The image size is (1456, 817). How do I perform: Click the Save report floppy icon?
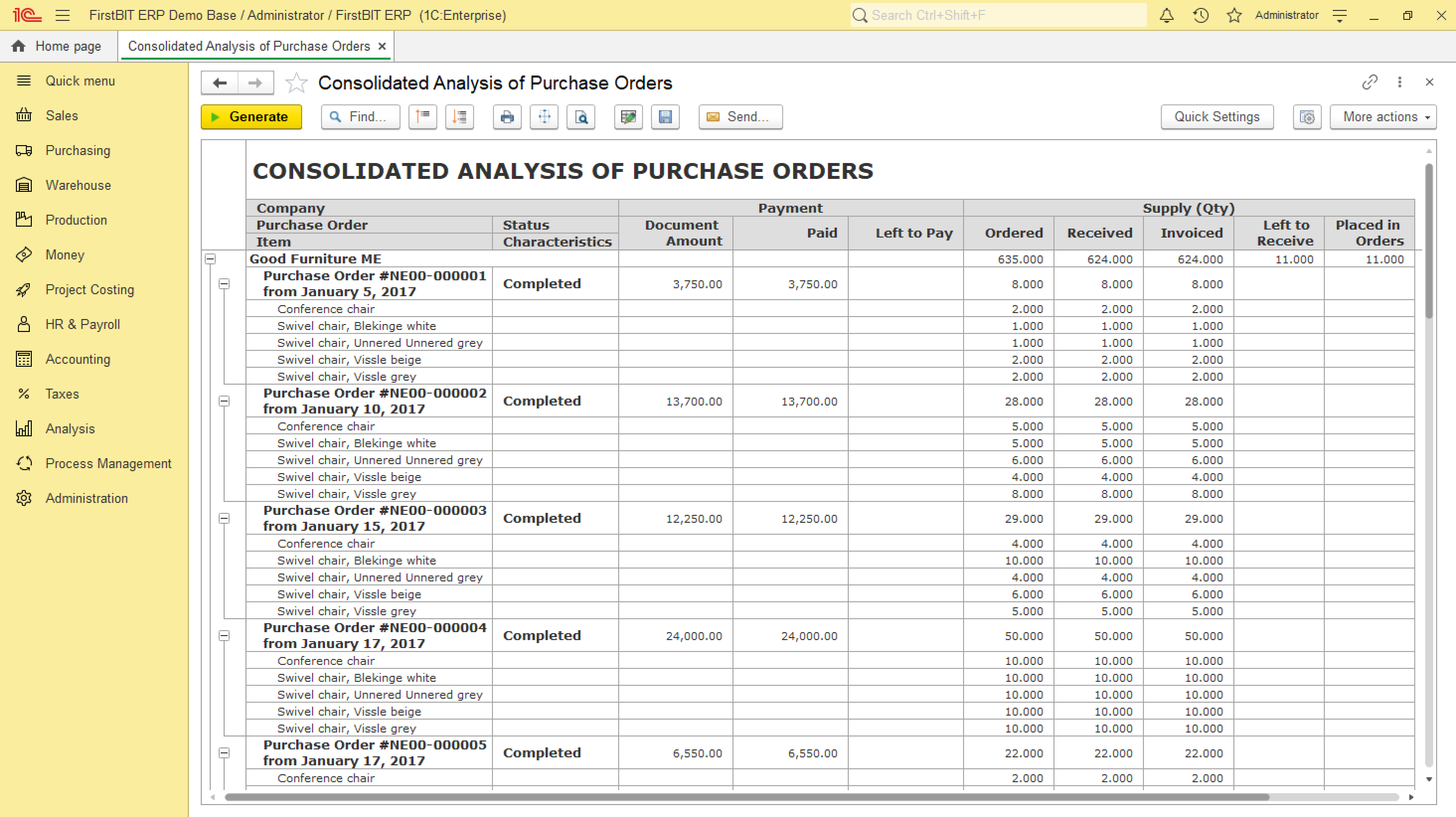coord(665,117)
